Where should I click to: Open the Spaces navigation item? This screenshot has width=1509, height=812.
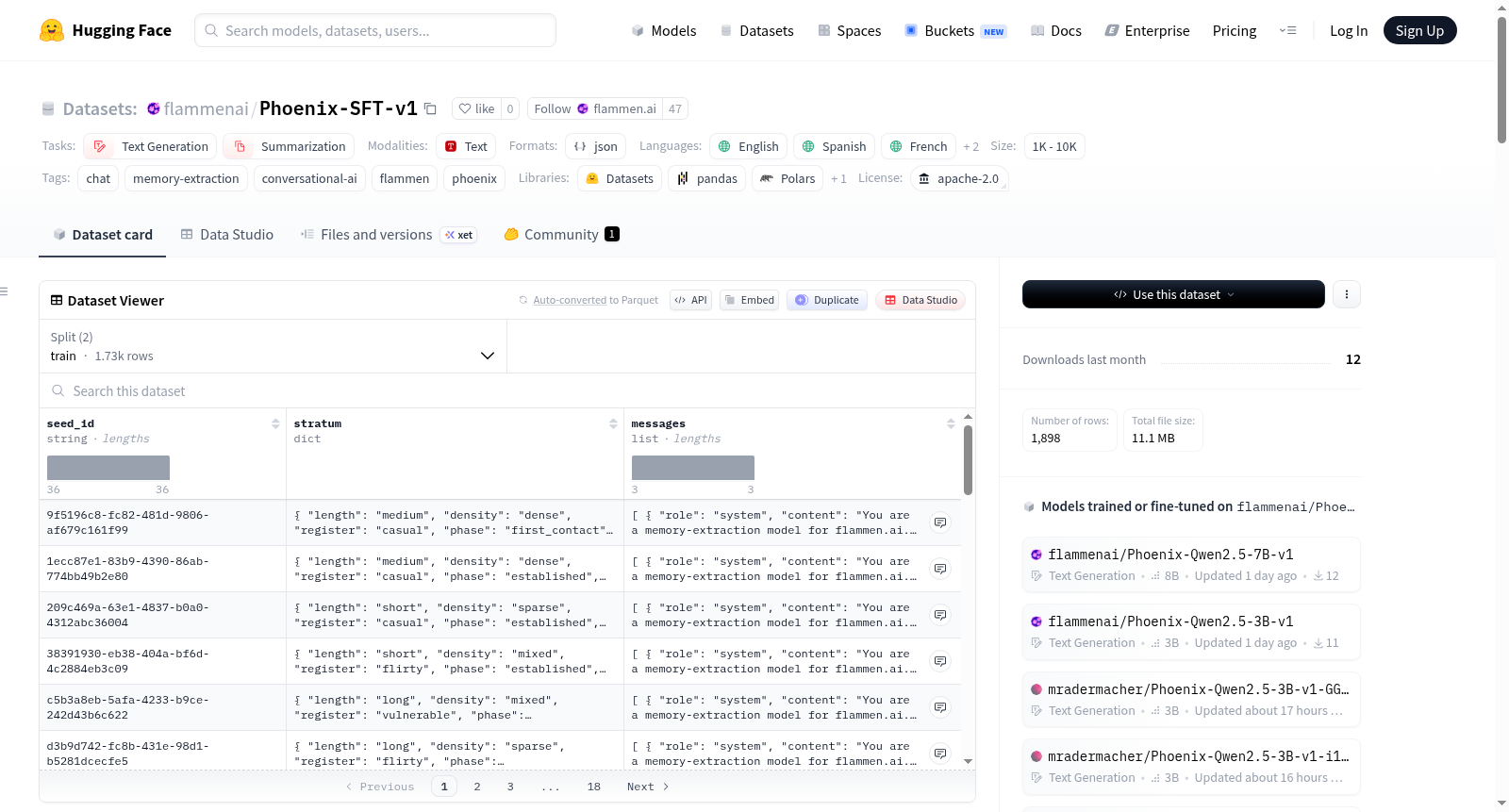[850, 30]
